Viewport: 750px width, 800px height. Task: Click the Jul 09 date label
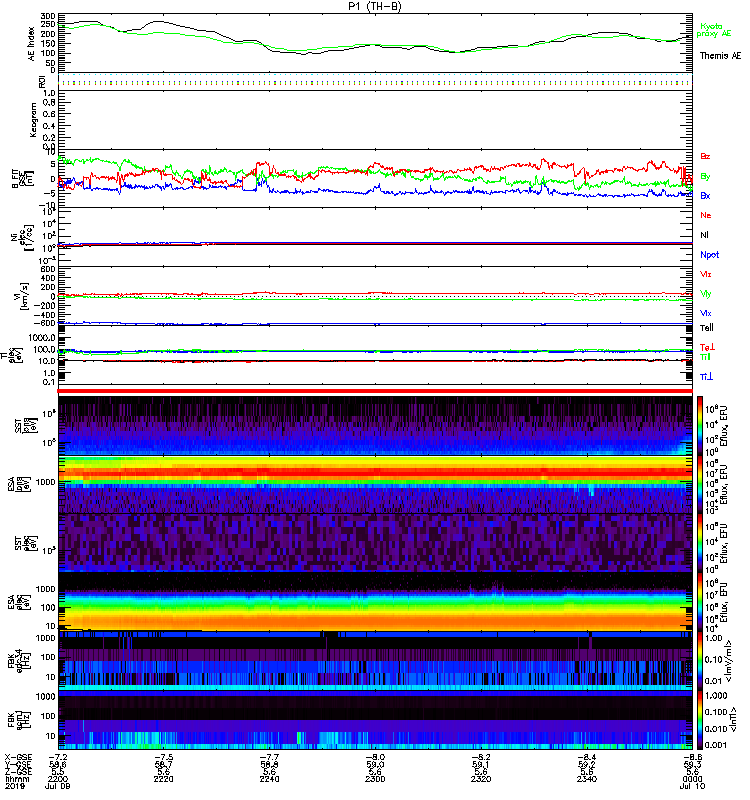[x=58, y=786]
